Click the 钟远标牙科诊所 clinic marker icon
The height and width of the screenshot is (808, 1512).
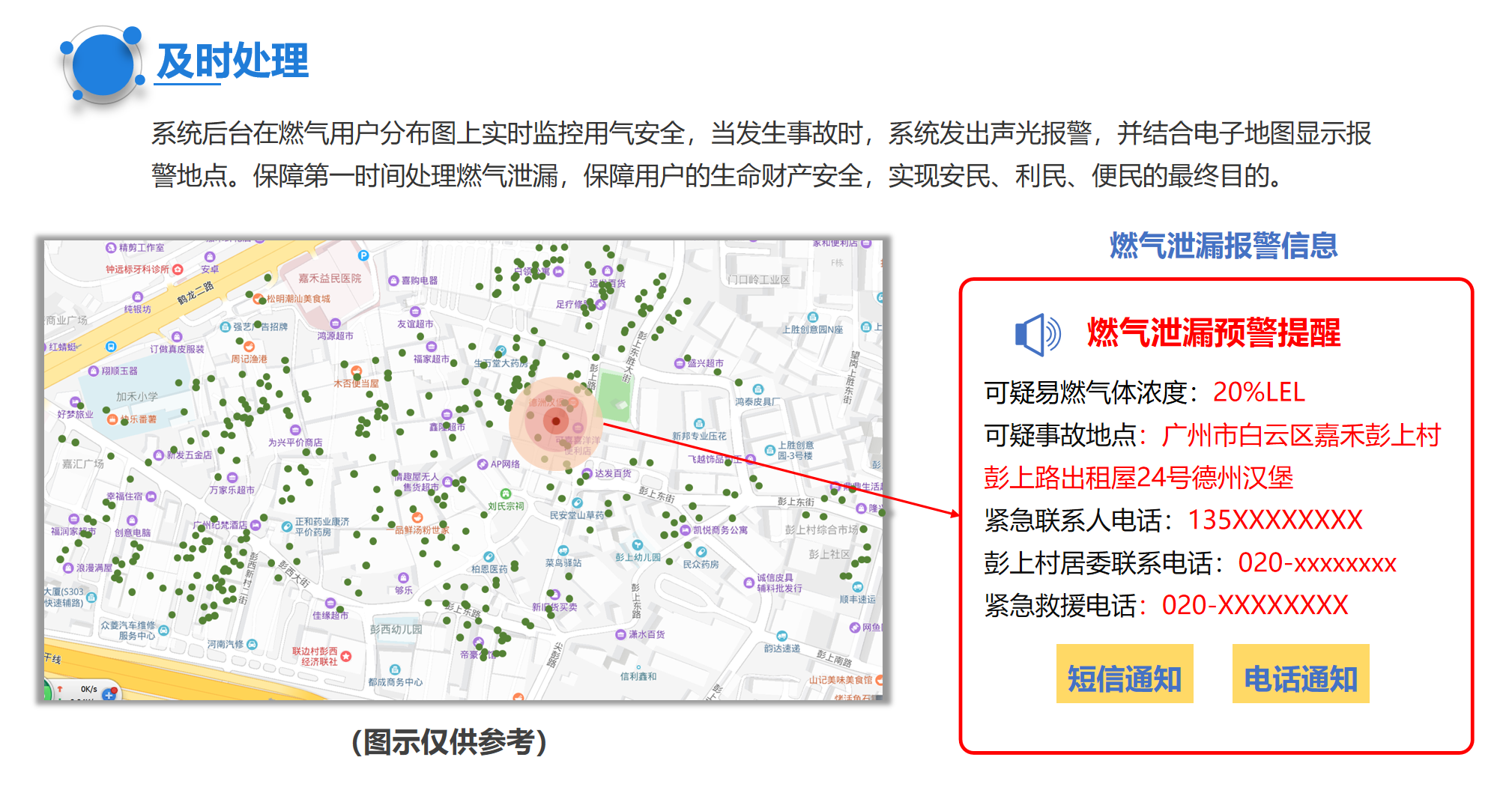click(x=178, y=270)
